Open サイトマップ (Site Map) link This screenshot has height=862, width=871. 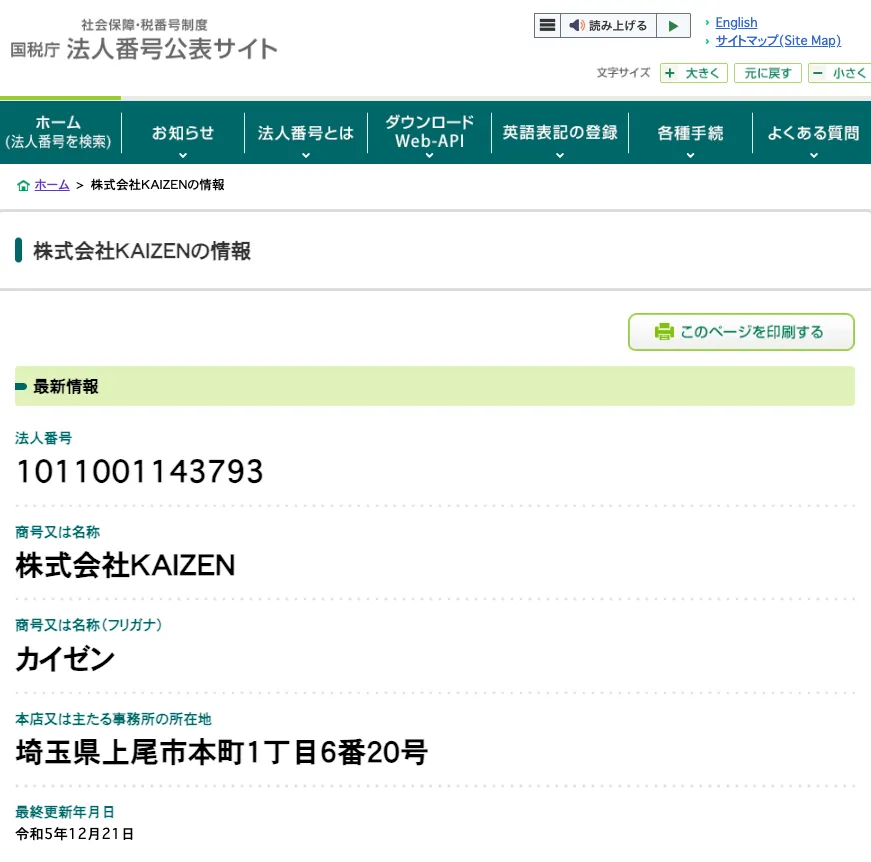(778, 41)
